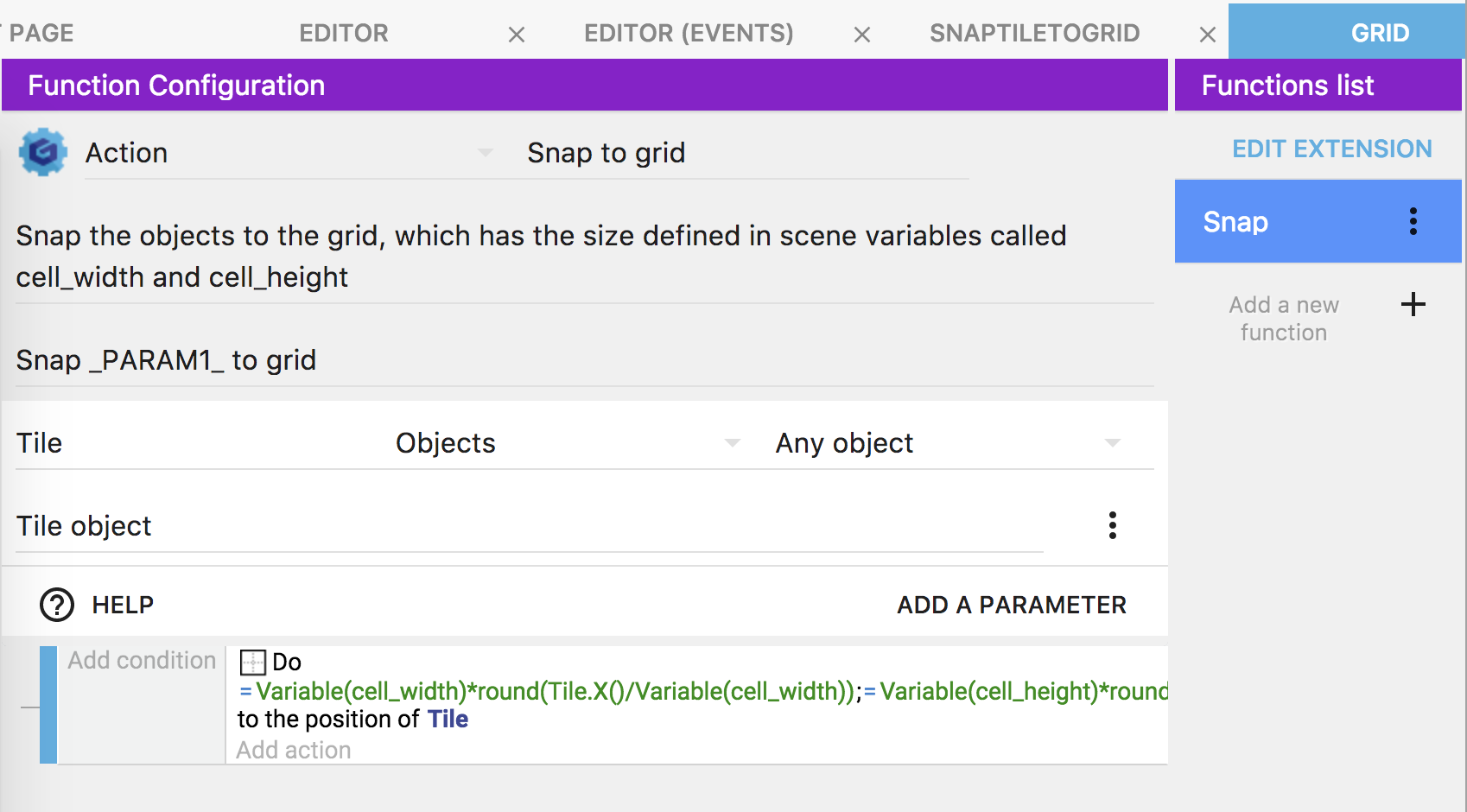Click the Add a Parameter button
The height and width of the screenshot is (812, 1467).
[1011, 605]
